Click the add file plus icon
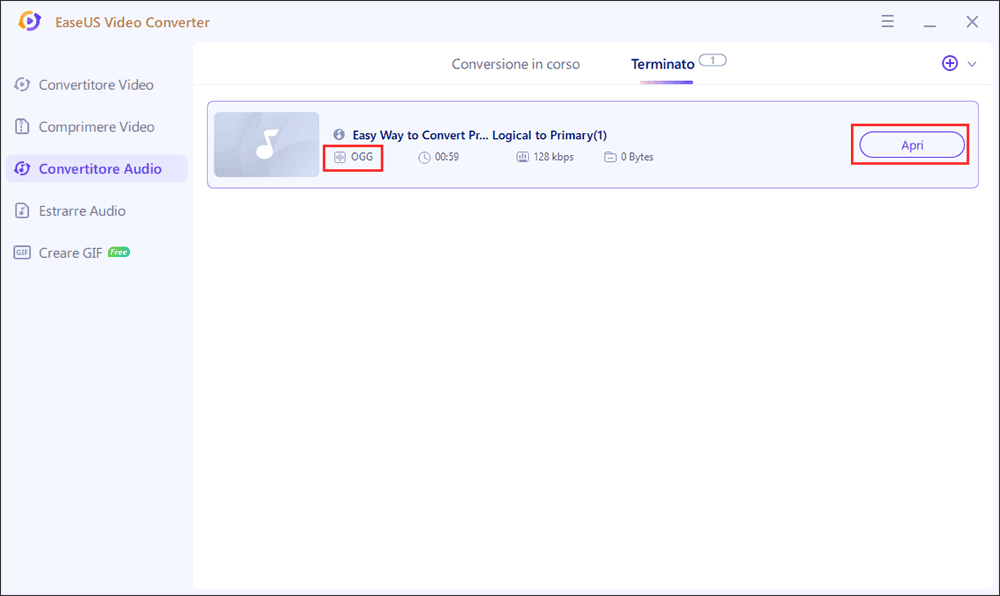Image resolution: width=1000 pixels, height=596 pixels. tap(950, 63)
